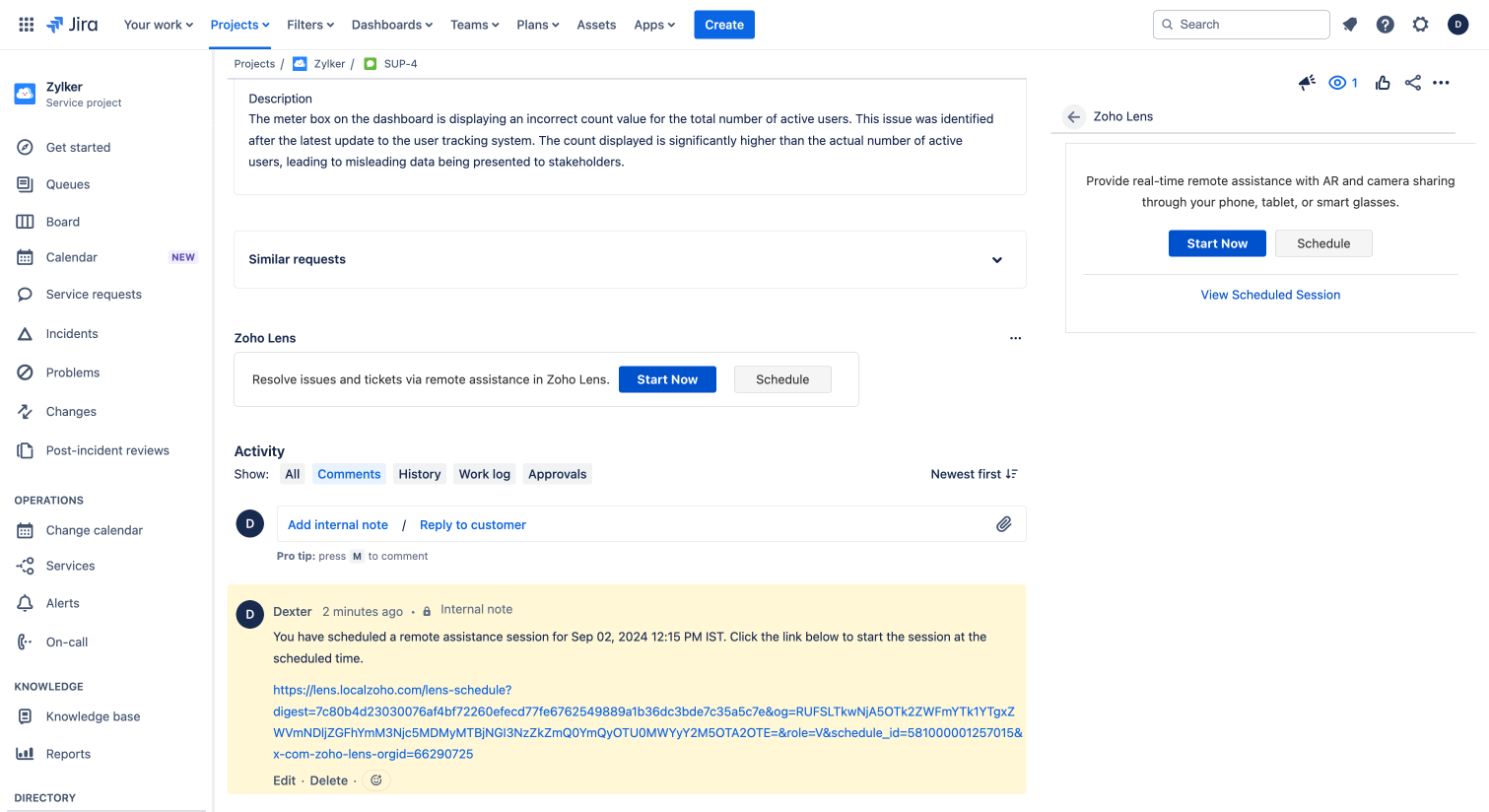Open the user profile avatar in the top bar

[x=1458, y=25]
